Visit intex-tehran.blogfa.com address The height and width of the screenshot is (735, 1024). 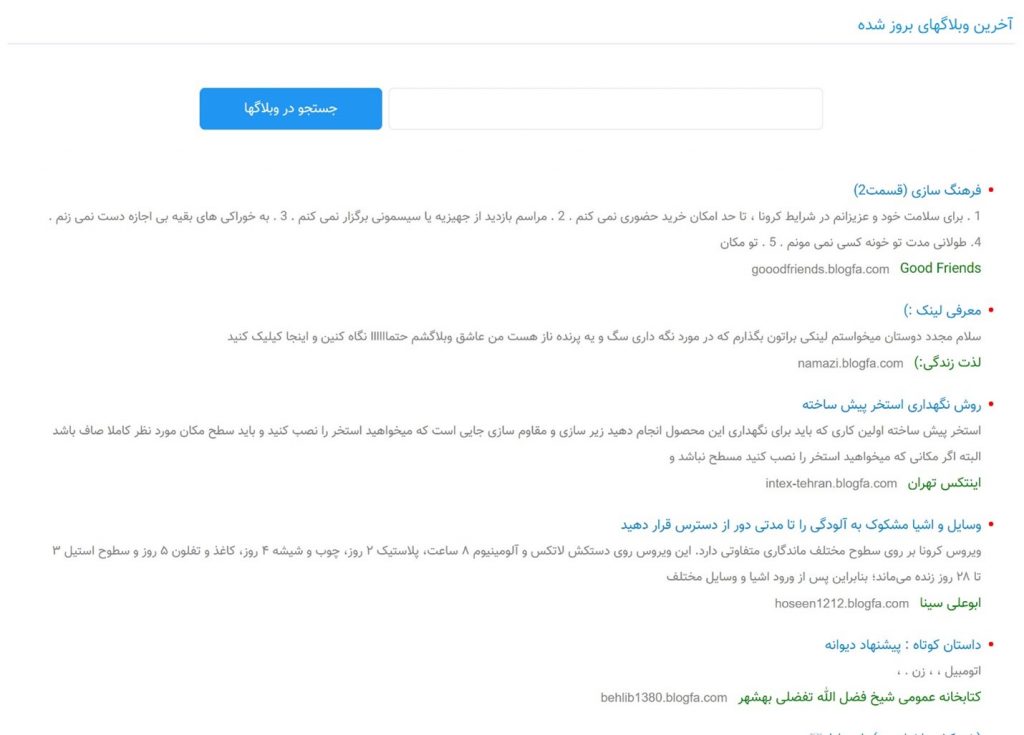[x=831, y=483]
